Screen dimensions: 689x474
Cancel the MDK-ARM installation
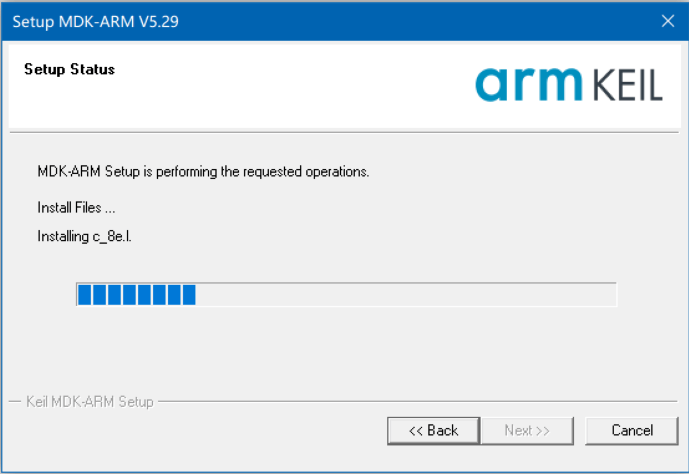632,430
